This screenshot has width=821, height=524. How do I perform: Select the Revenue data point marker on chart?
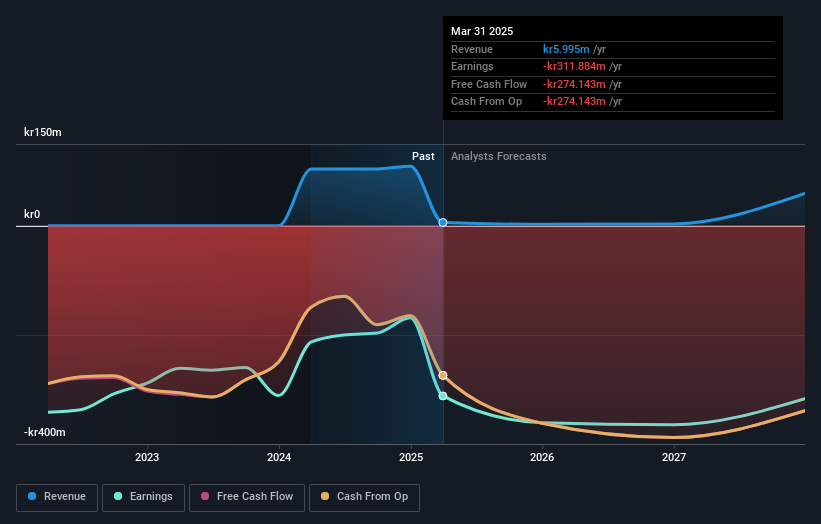tap(443, 222)
